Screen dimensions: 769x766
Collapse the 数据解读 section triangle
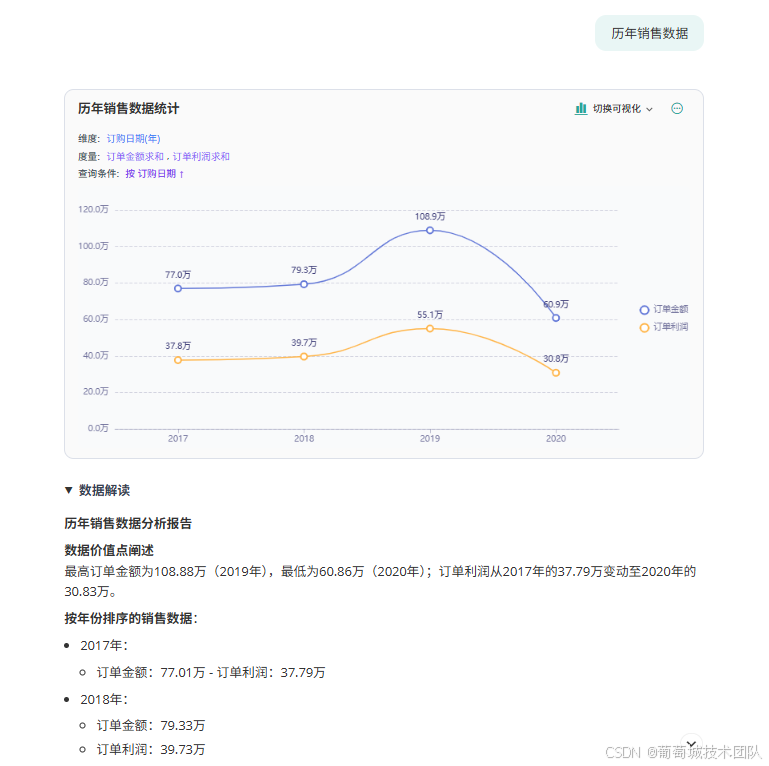coord(69,490)
